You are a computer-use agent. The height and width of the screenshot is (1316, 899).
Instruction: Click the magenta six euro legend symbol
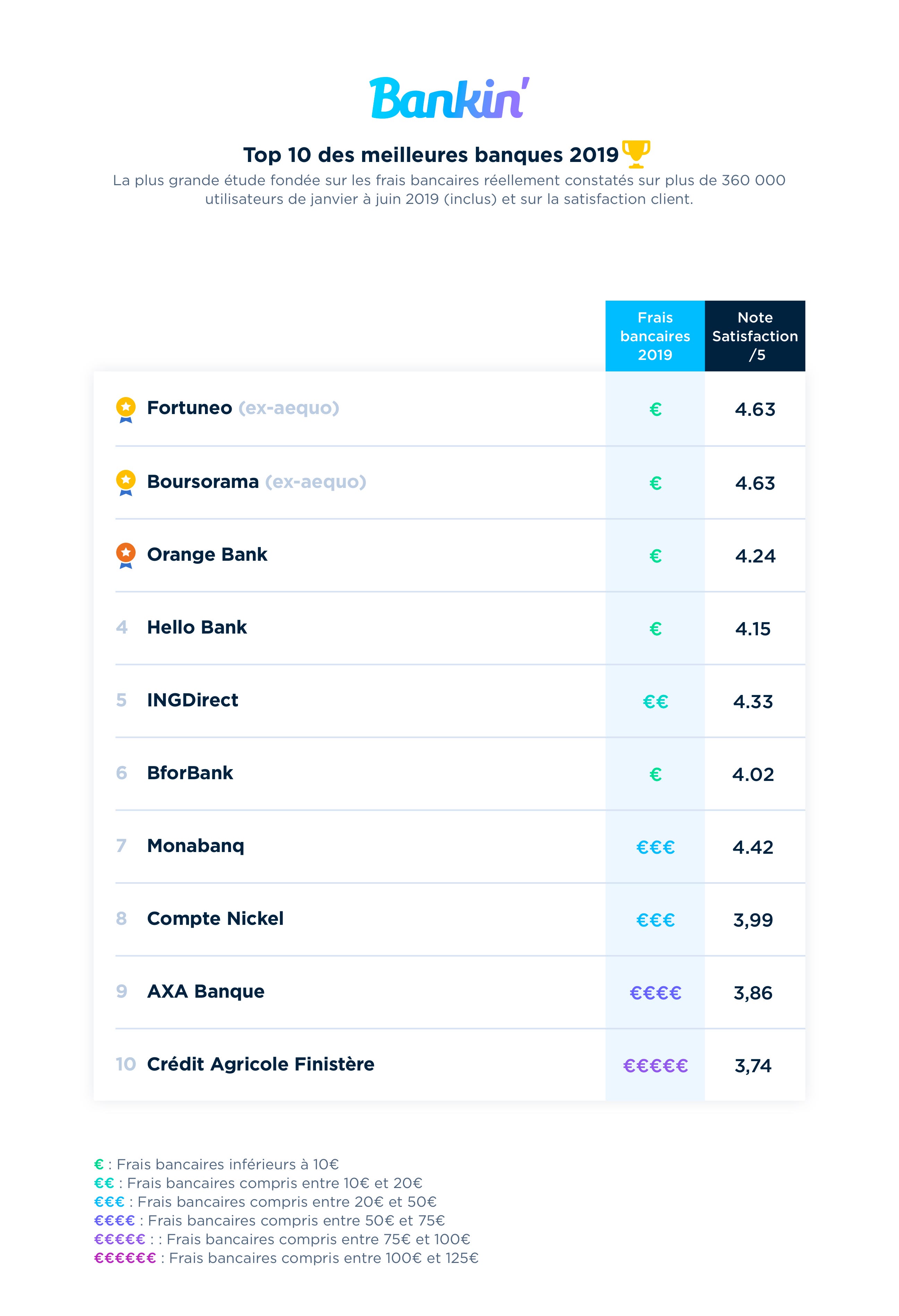click(x=125, y=1258)
